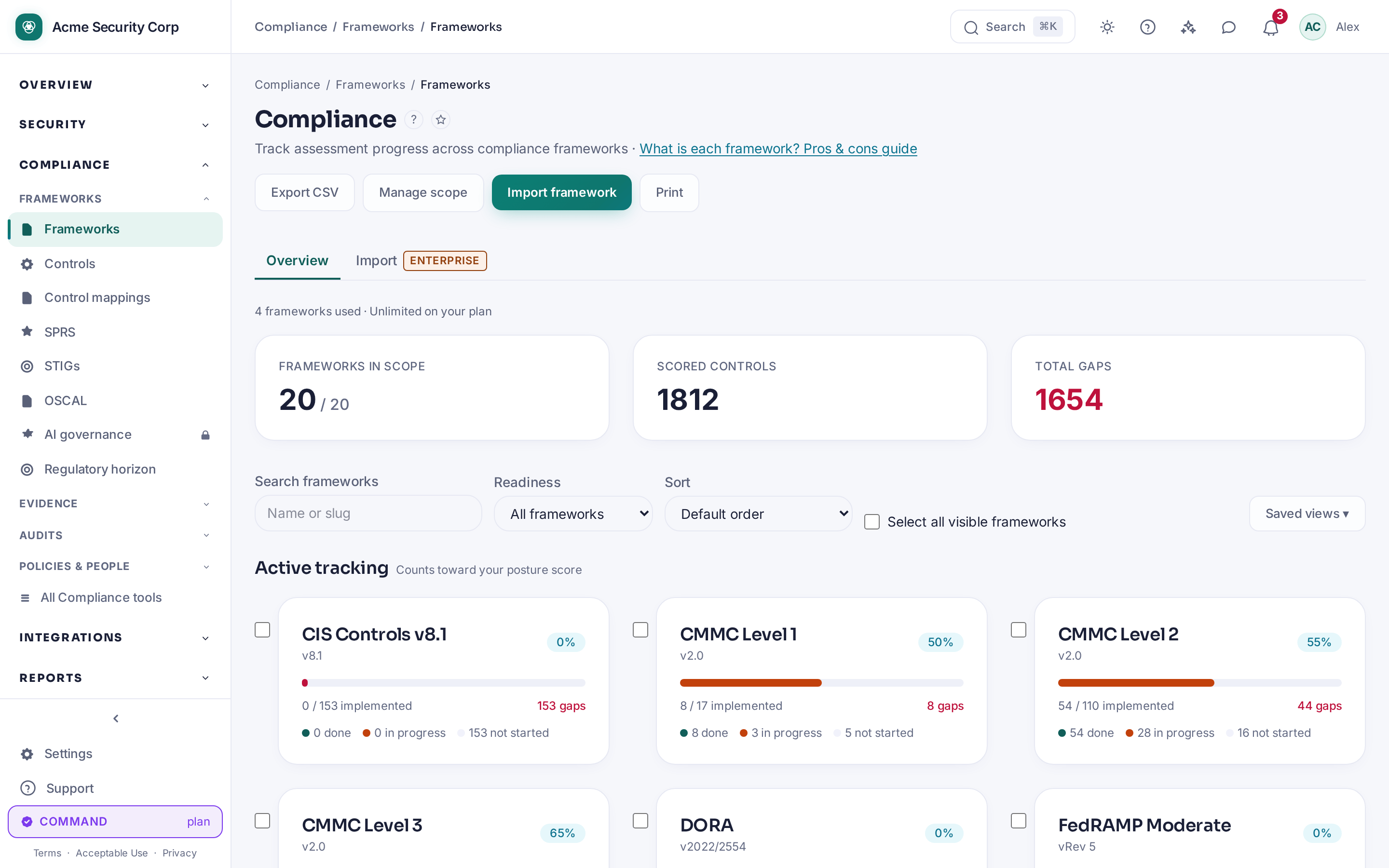This screenshot has height=868, width=1389.
Task: Open STIGs in the sidebar
Action: (115, 366)
